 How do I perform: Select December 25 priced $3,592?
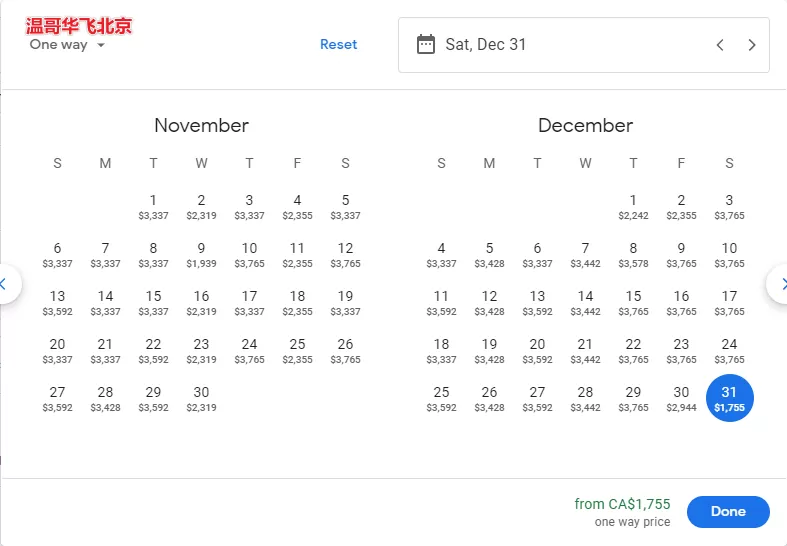point(441,398)
